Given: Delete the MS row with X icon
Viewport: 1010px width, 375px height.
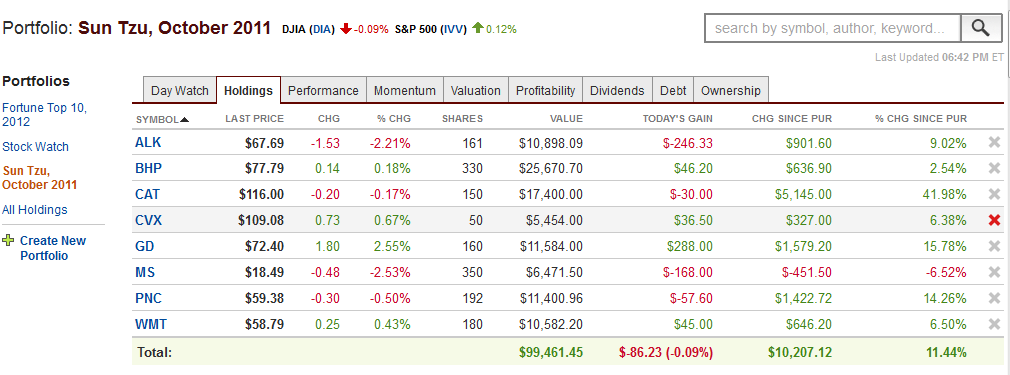Looking at the screenshot, I should (x=994, y=272).
